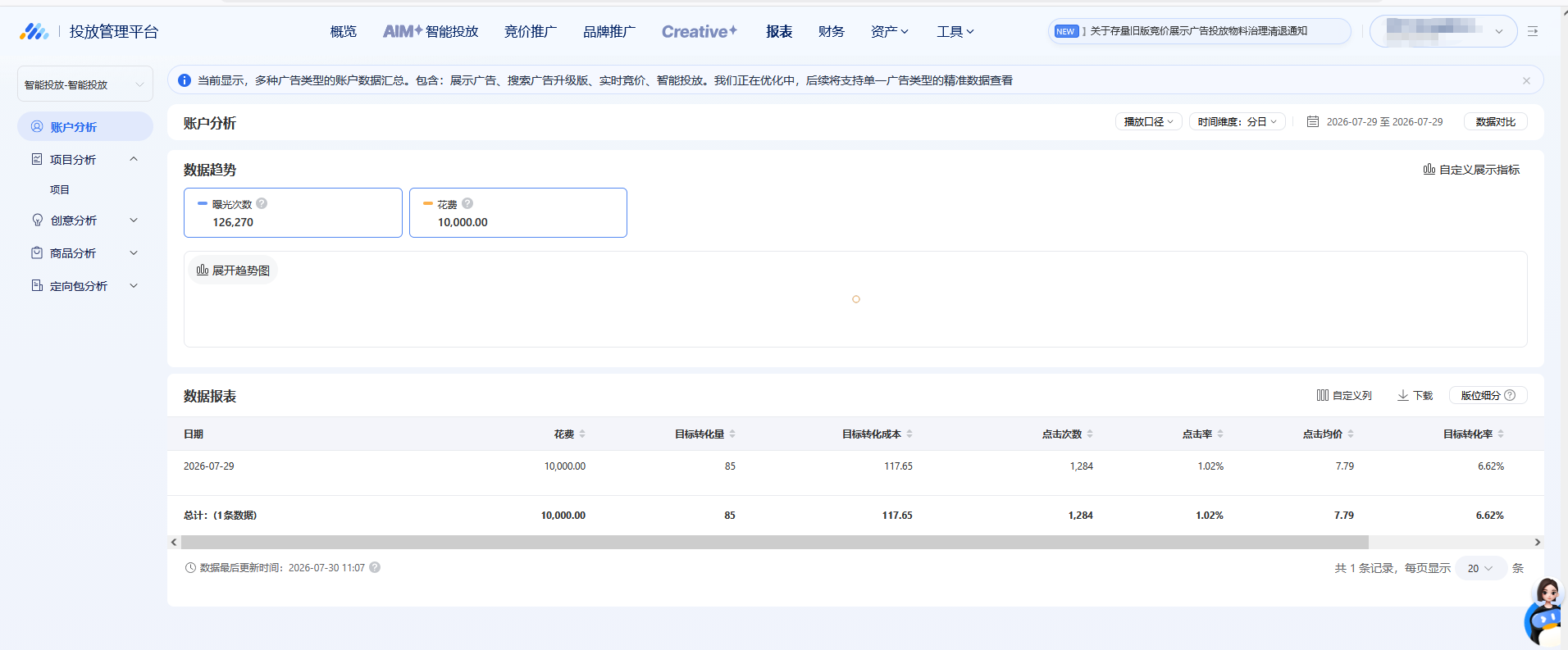Sort table by 点击次数 column

pos(1090,434)
